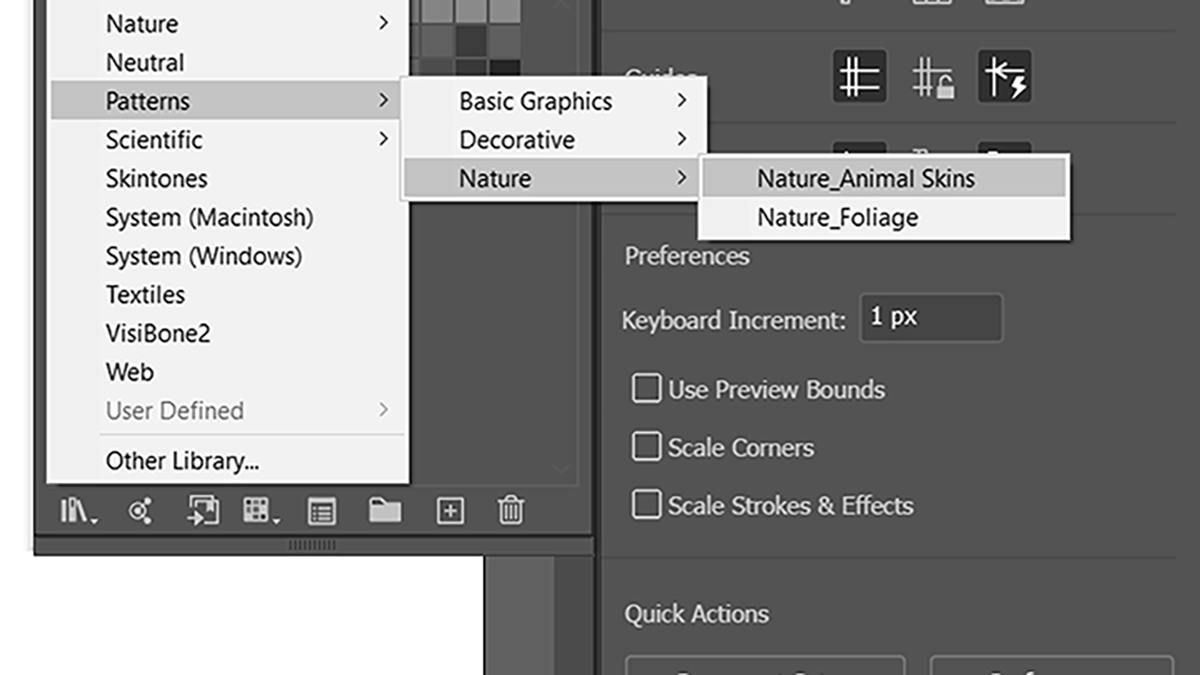Select Nature_Animal Skins from the submenu
Screen dimensions: 1200x675
click(x=866, y=179)
